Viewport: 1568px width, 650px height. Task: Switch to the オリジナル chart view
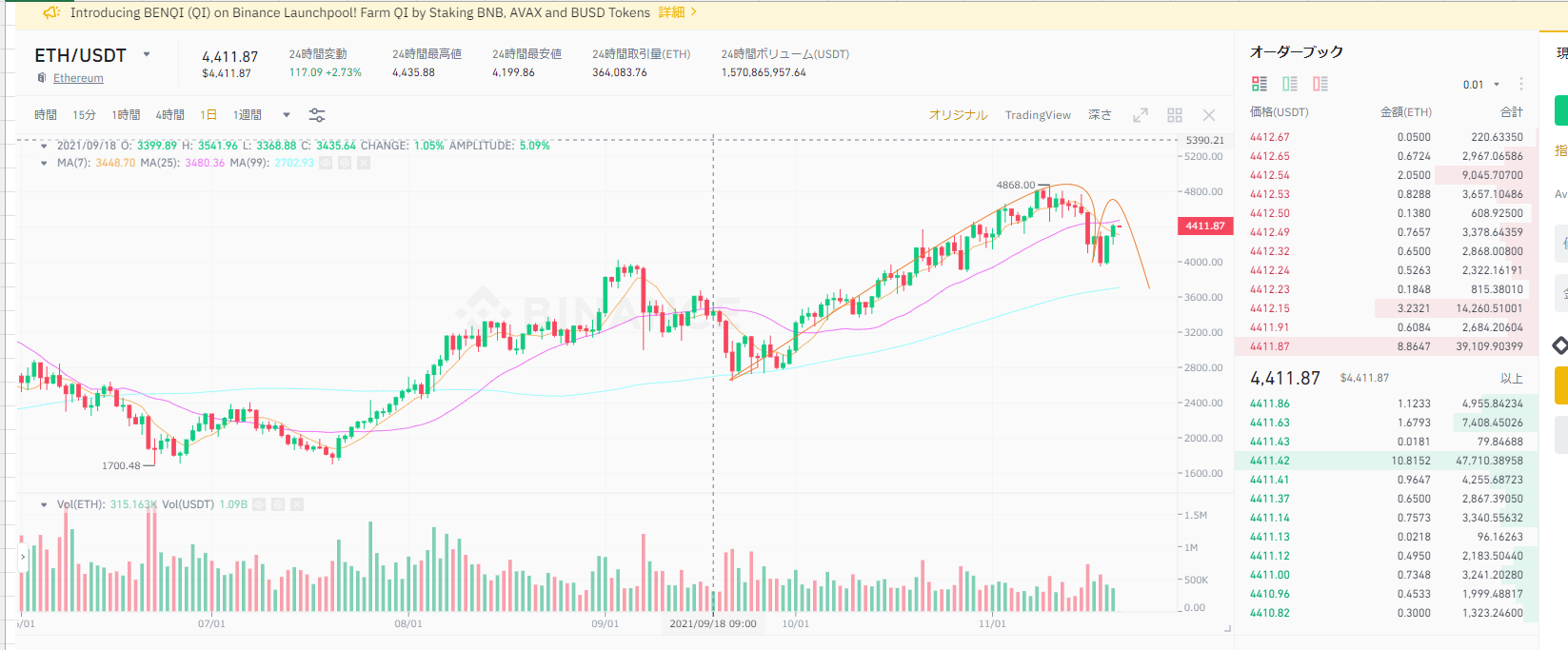point(959,115)
